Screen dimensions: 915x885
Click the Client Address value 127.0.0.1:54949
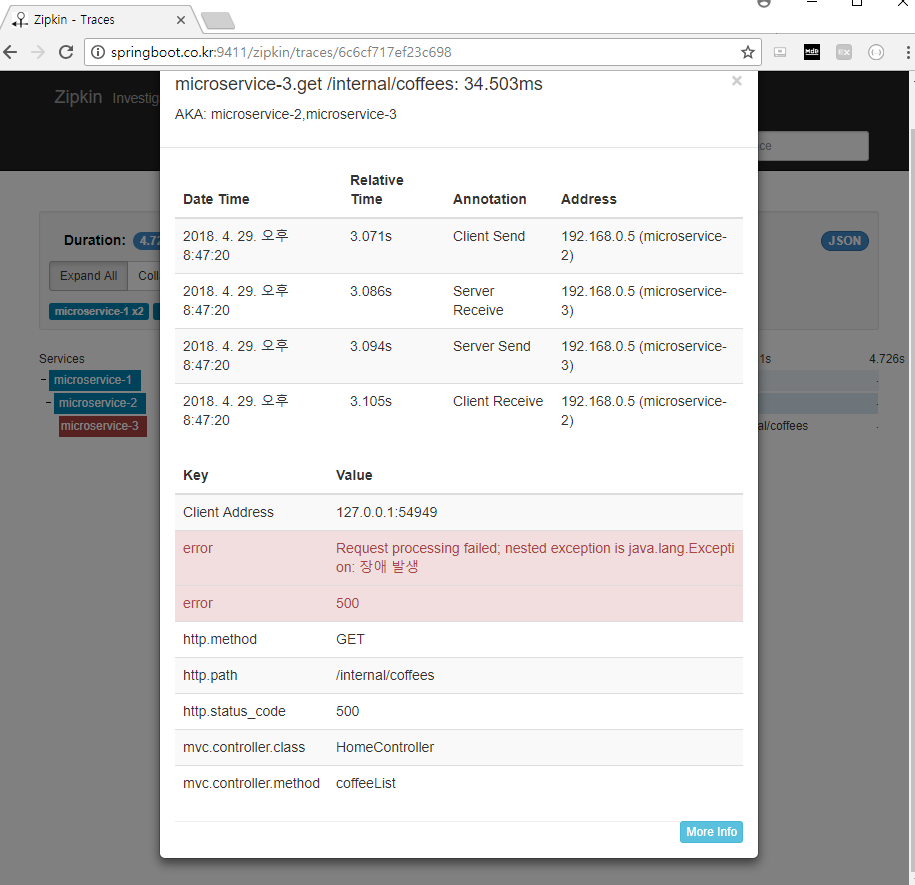[x=386, y=512]
